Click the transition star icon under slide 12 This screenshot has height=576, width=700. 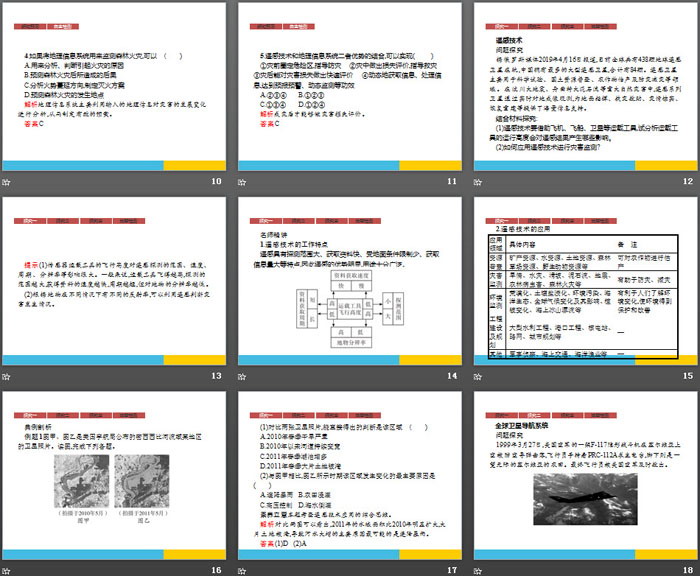[478, 181]
